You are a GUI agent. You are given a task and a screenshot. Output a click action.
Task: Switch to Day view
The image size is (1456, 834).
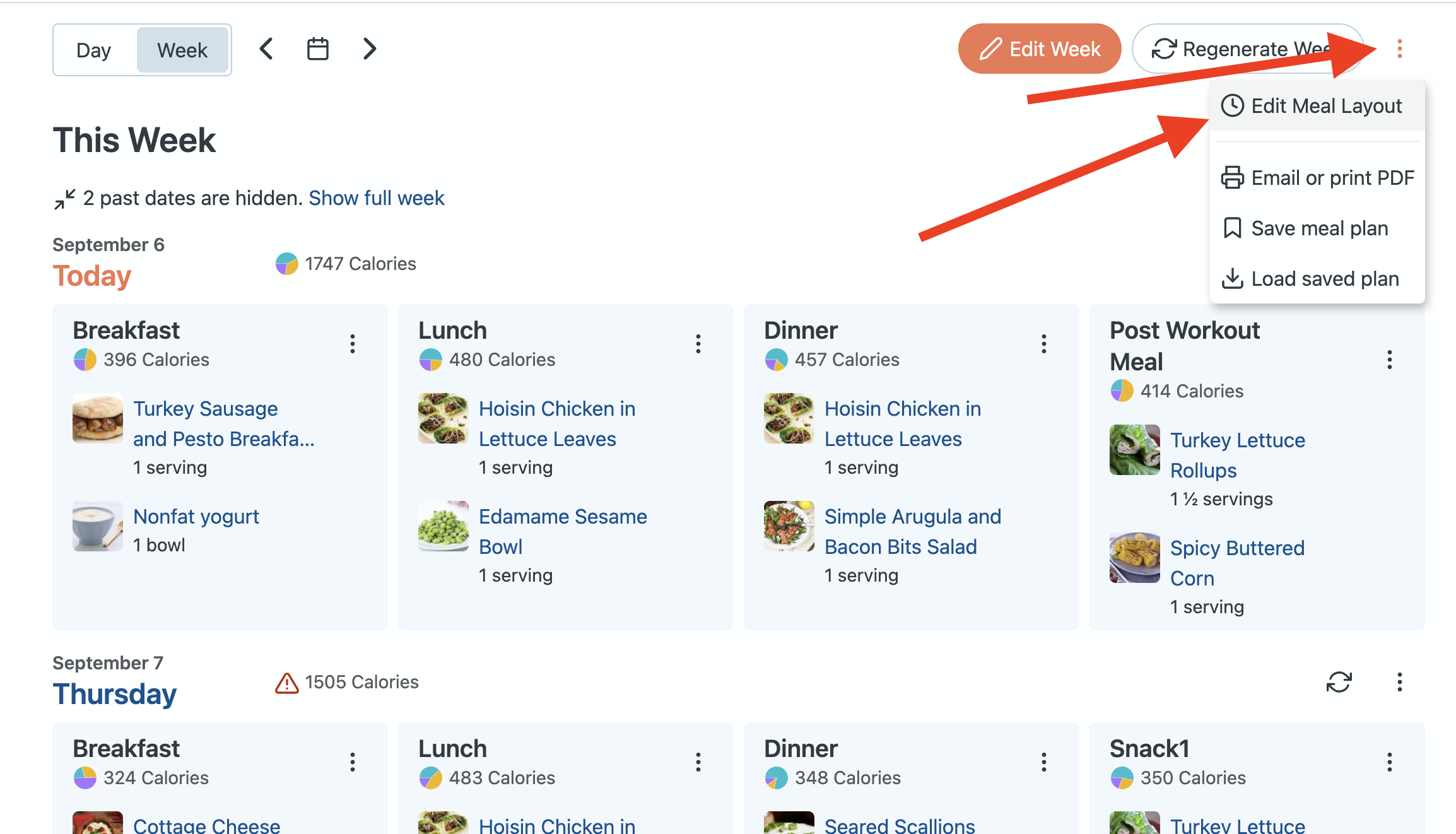click(x=94, y=50)
